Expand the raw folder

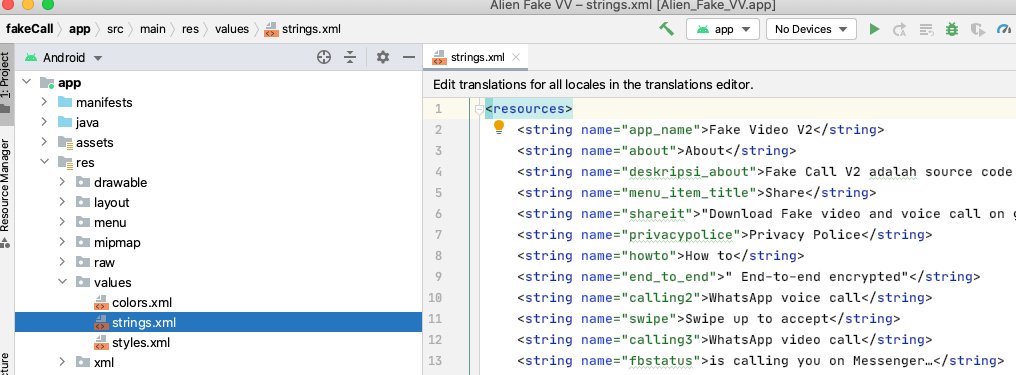pos(62,262)
